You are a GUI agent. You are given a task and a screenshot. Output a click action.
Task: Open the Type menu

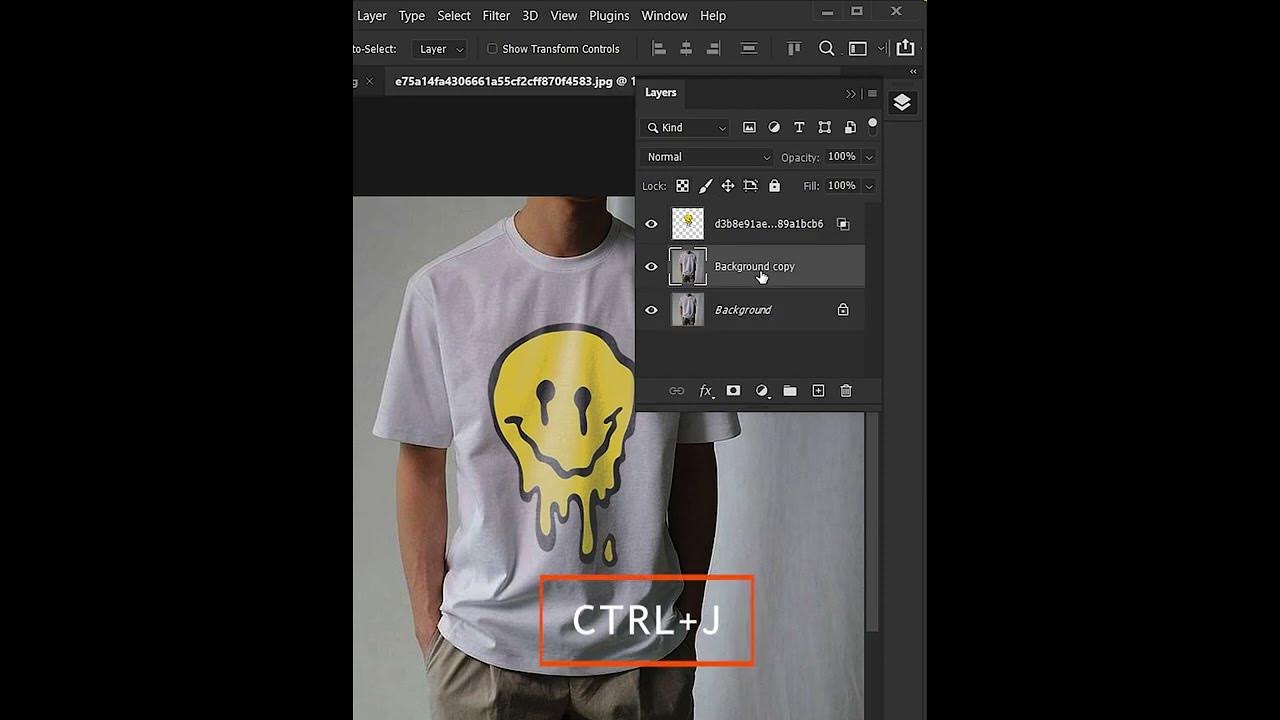pyautogui.click(x=412, y=15)
